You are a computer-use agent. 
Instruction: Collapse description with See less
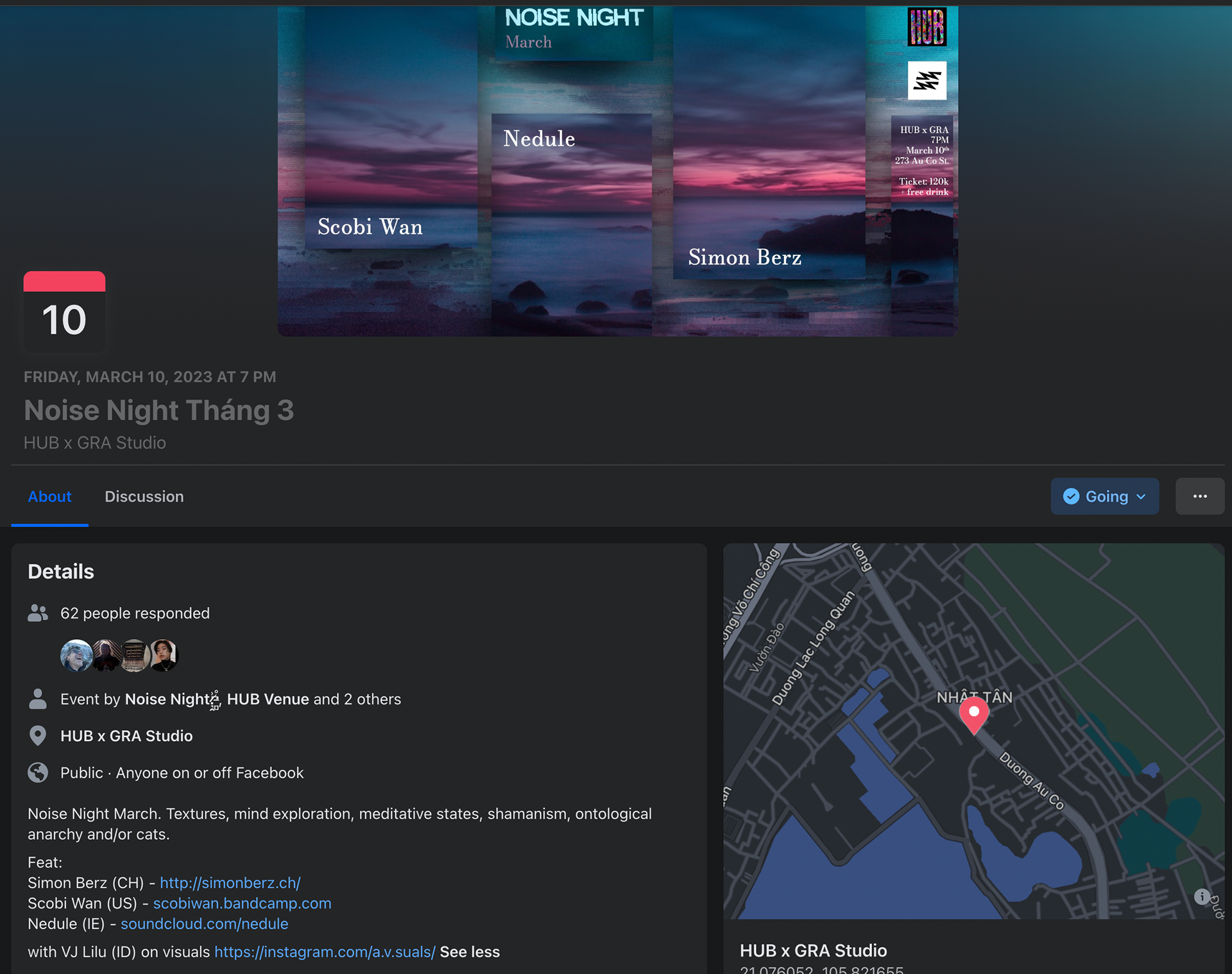pyautogui.click(x=470, y=952)
